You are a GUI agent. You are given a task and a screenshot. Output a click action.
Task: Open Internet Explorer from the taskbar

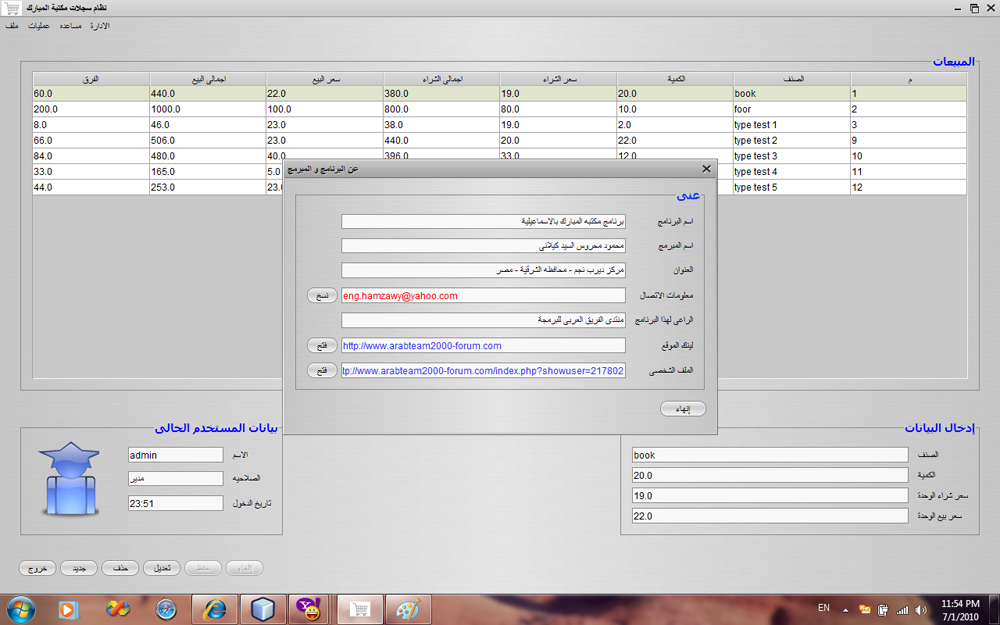coord(214,610)
